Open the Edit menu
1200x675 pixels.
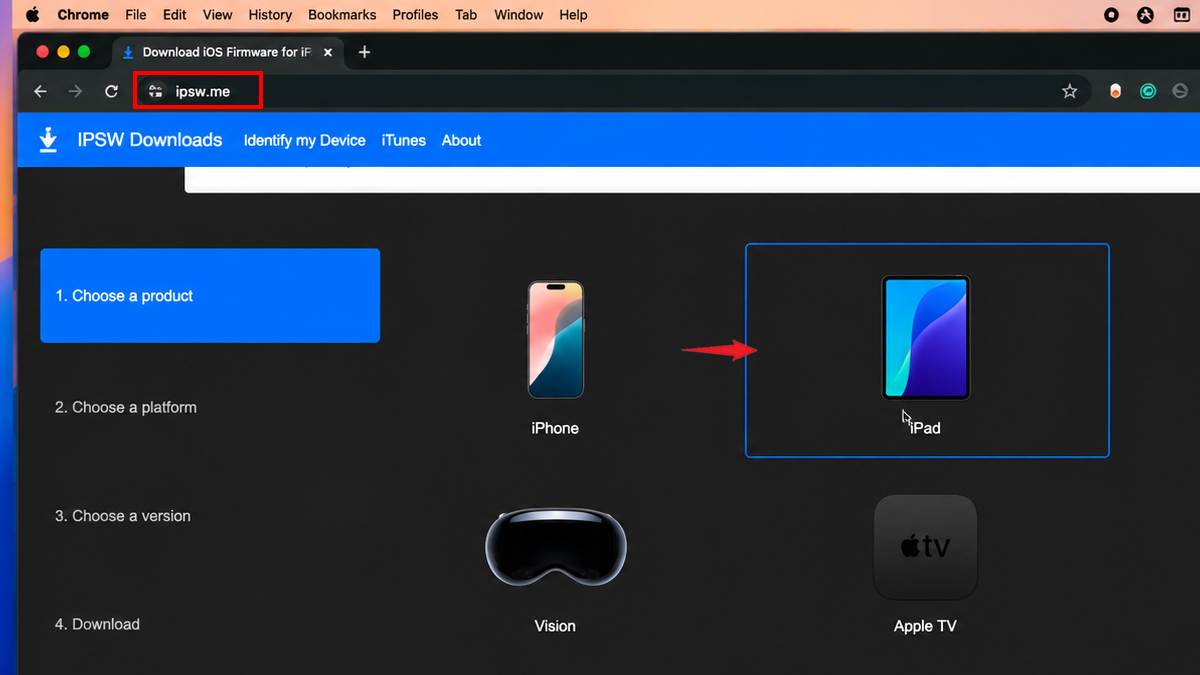click(x=175, y=15)
